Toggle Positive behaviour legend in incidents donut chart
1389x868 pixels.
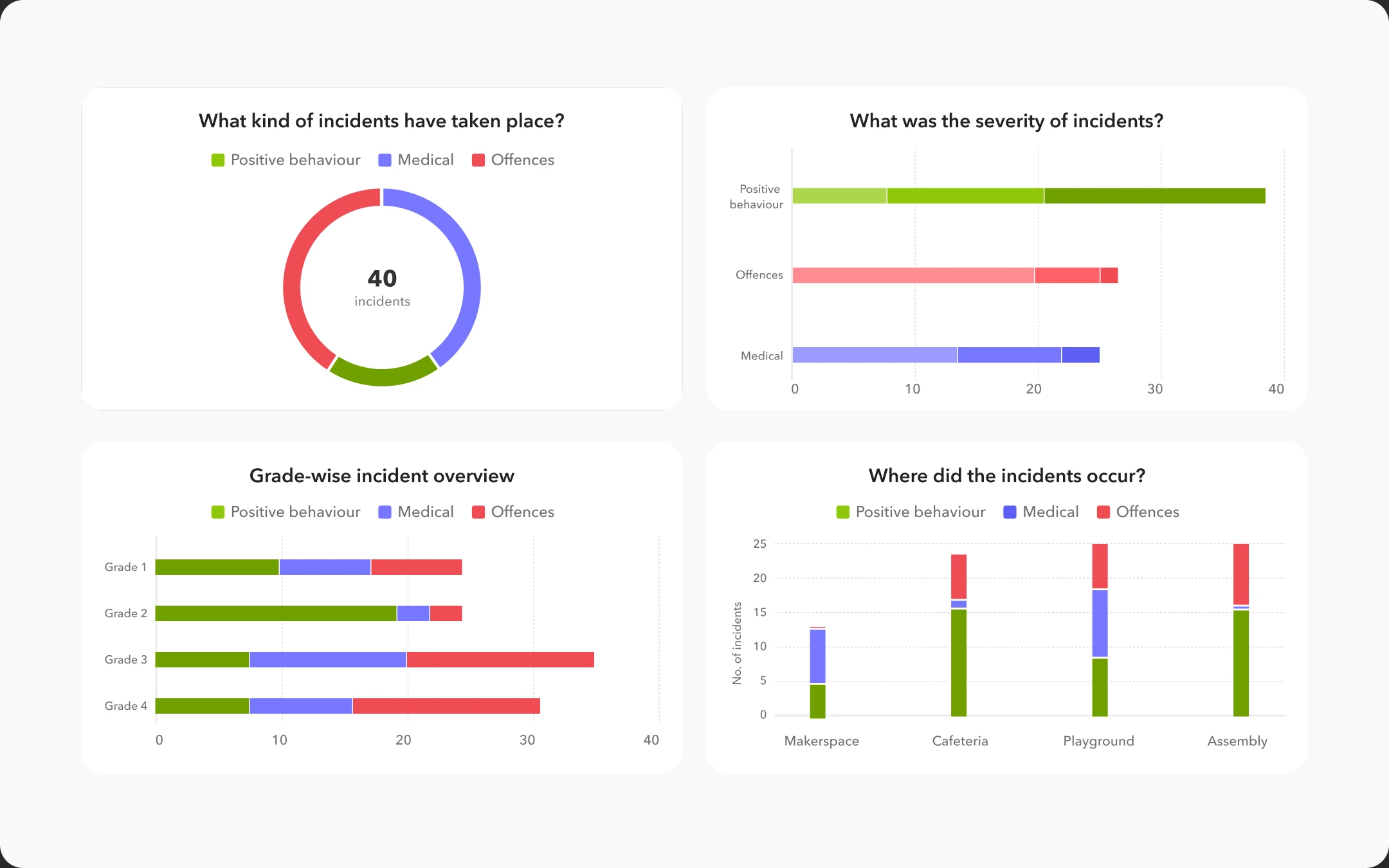[x=286, y=160]
